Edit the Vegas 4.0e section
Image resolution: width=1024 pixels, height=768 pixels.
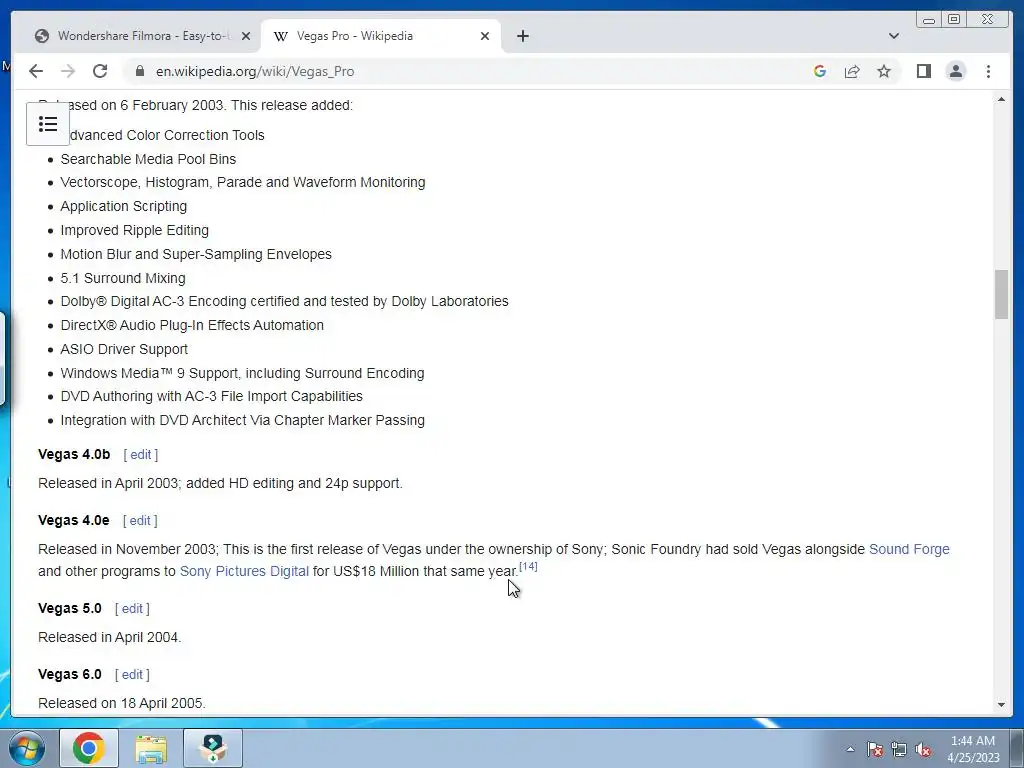click(140, 520)
